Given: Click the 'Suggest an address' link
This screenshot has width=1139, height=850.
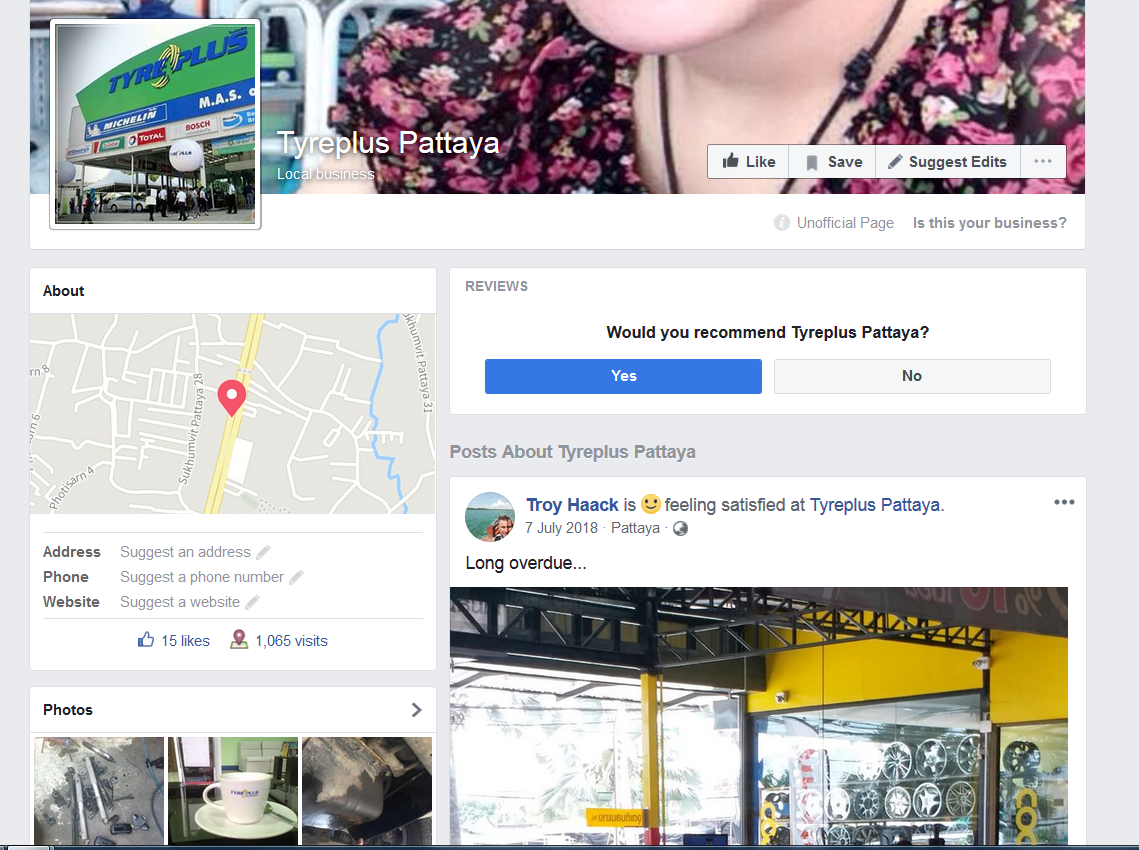Looking at the screenshot, I should point(185,552).
